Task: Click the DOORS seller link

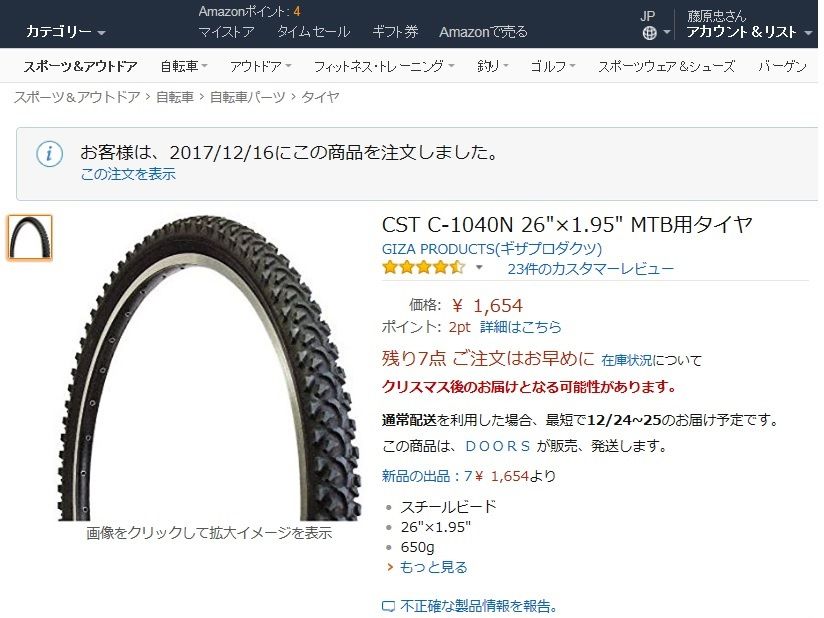Action: click(x=498, y=446)
